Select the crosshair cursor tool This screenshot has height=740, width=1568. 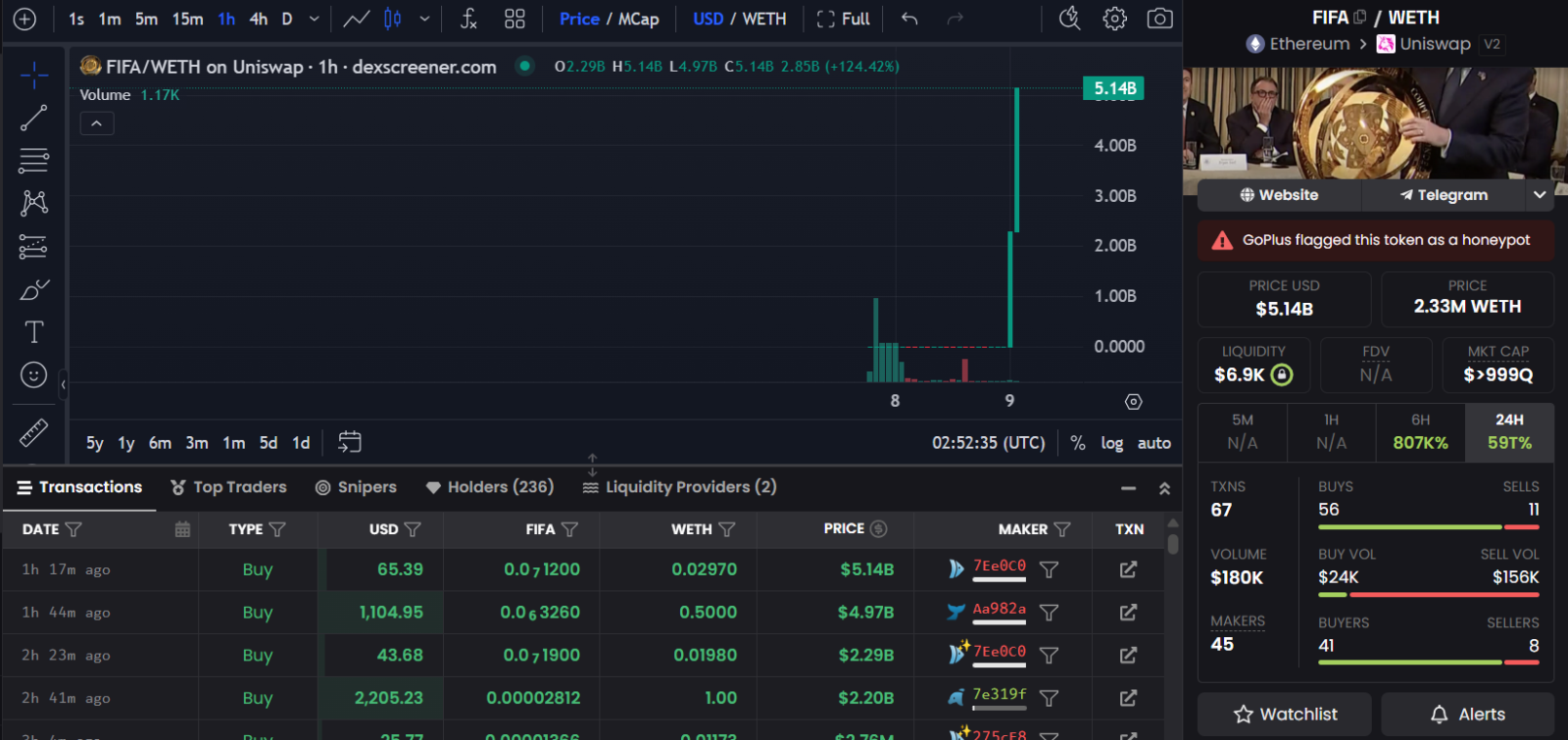34,74
